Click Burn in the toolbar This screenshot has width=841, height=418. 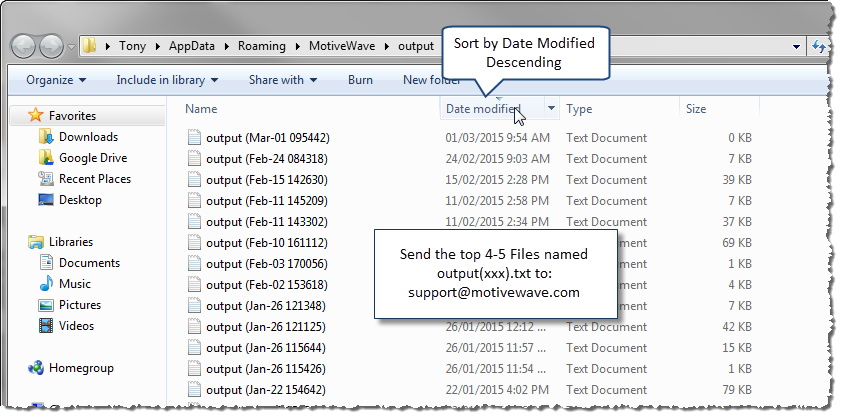click(360, 80)
